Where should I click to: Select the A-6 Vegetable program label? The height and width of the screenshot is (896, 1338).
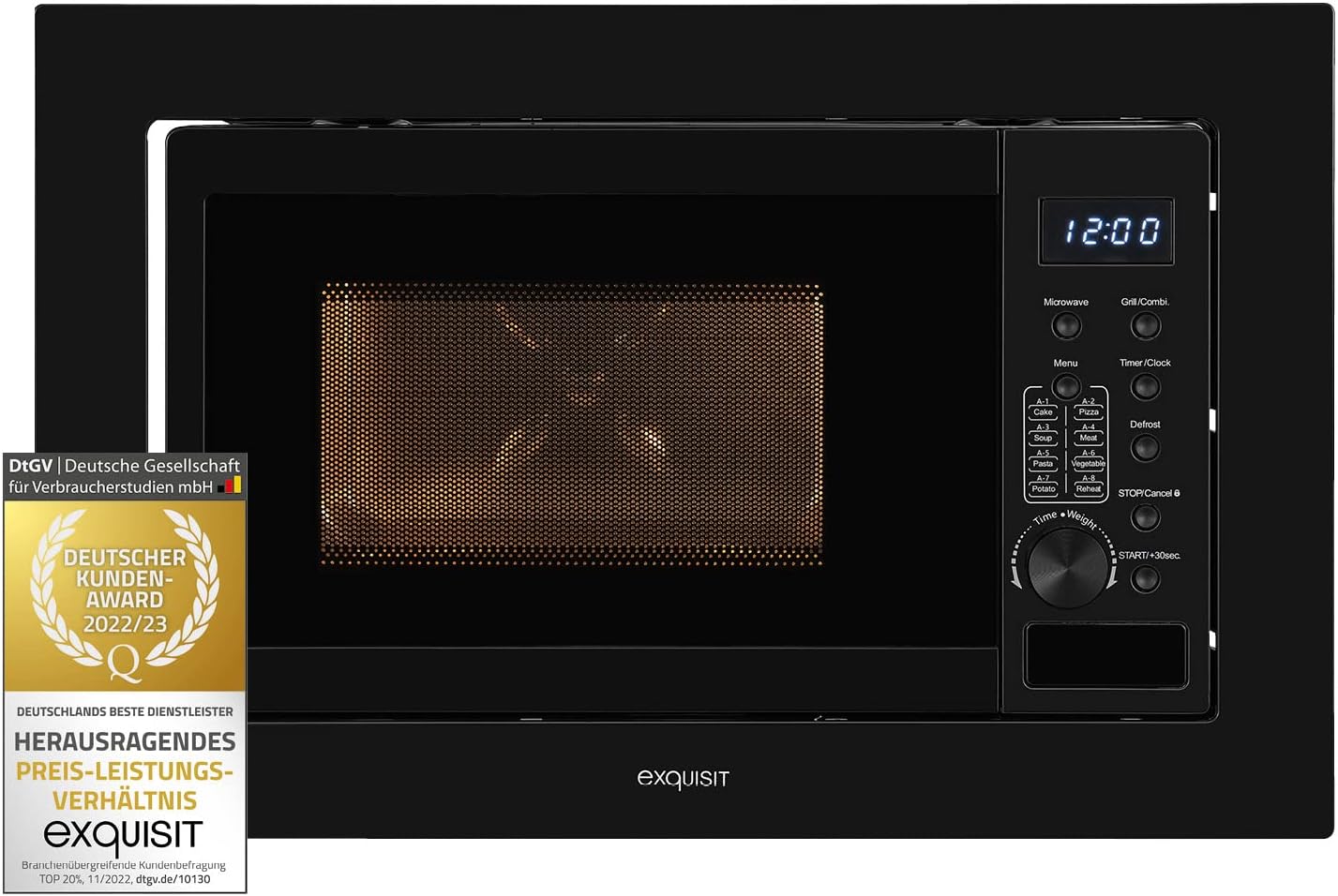(x=1088, y=460)
